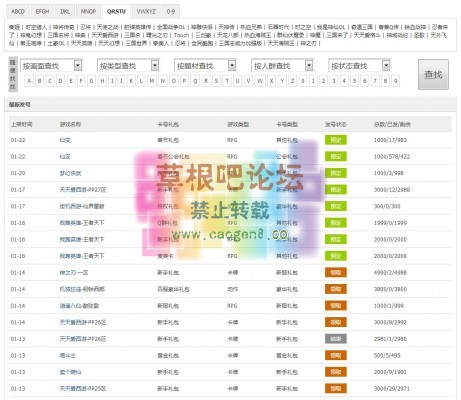Filter by letter W
461x400 pixels.
260,81
